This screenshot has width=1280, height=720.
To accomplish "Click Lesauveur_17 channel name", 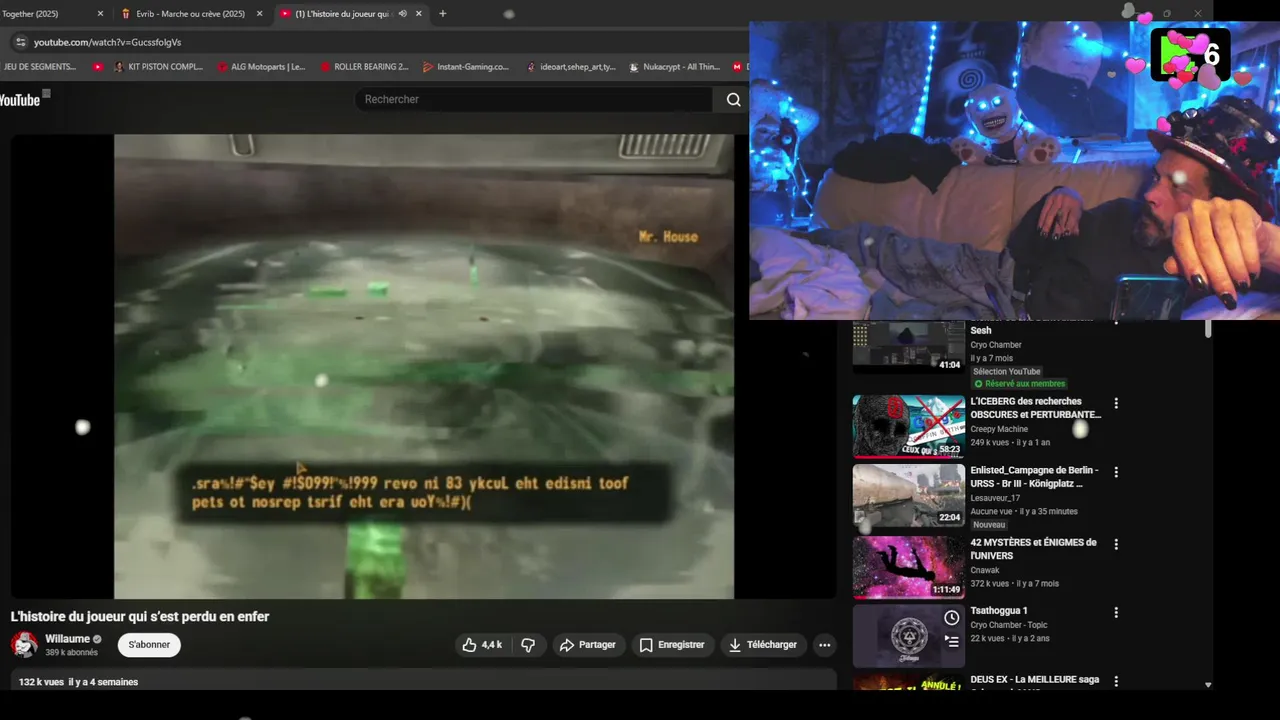I will [995, 498].
